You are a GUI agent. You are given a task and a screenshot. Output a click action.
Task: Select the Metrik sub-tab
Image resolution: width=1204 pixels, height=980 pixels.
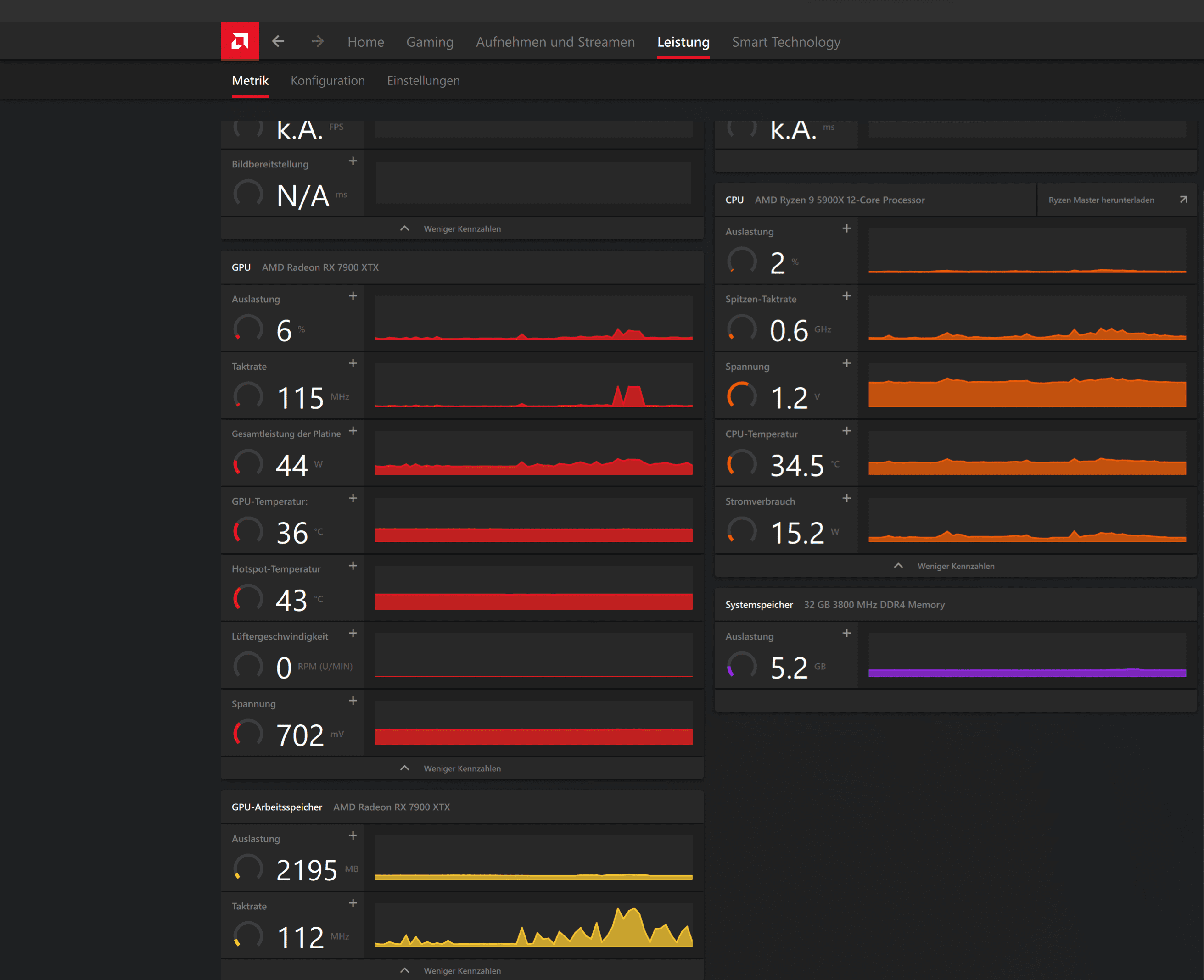coord(250,80)
